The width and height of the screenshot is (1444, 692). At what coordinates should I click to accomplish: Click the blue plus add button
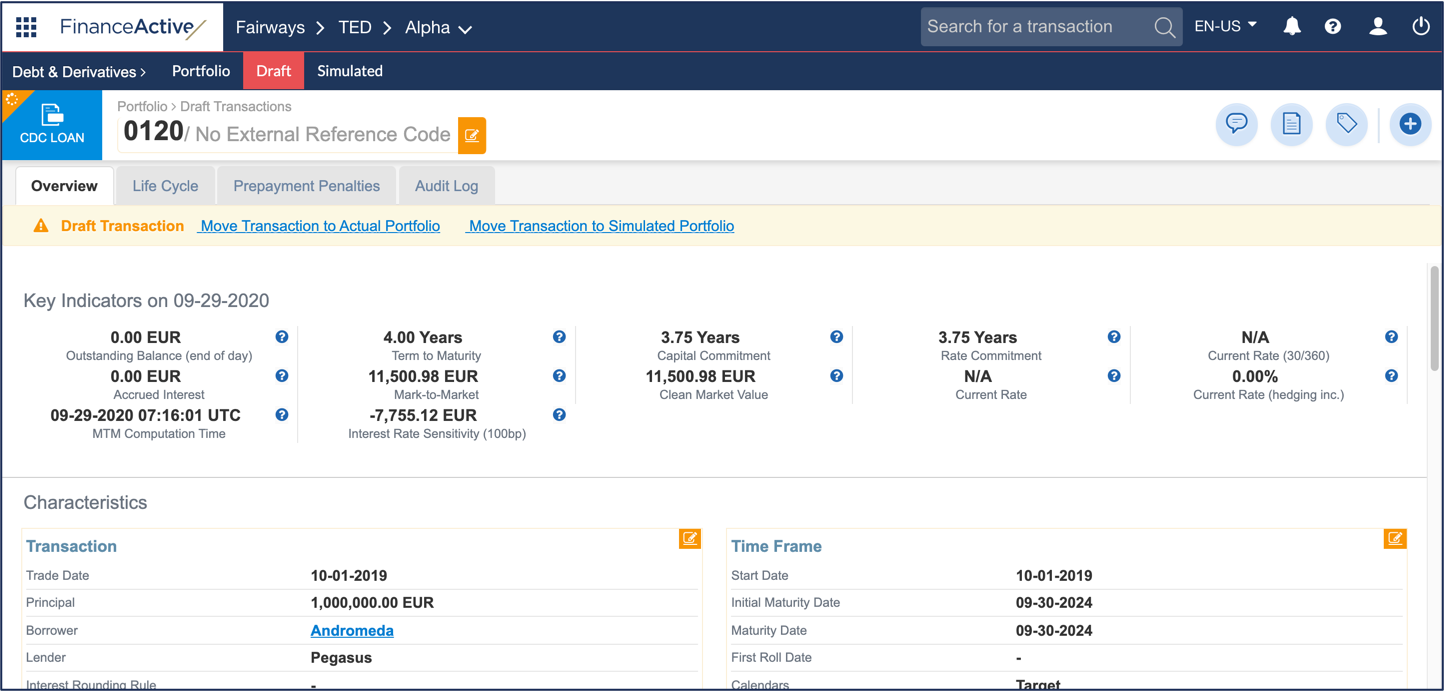click(x=1410, y=124)
